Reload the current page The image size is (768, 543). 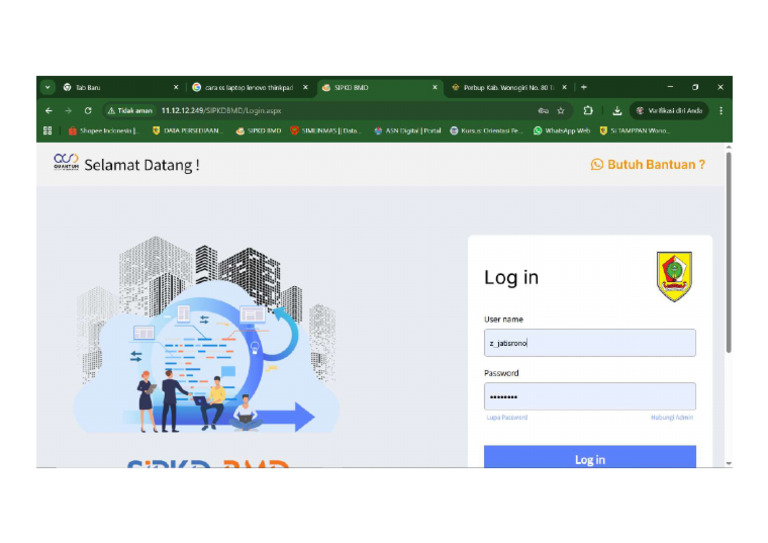click(x=88, y=111)
